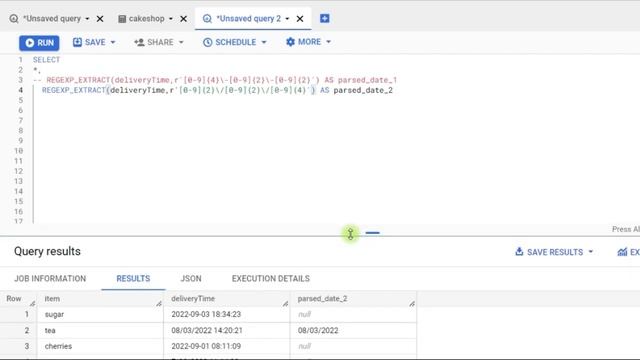Select the tea cell
Viewport: 640px width, 360px height.
(100, 330)
